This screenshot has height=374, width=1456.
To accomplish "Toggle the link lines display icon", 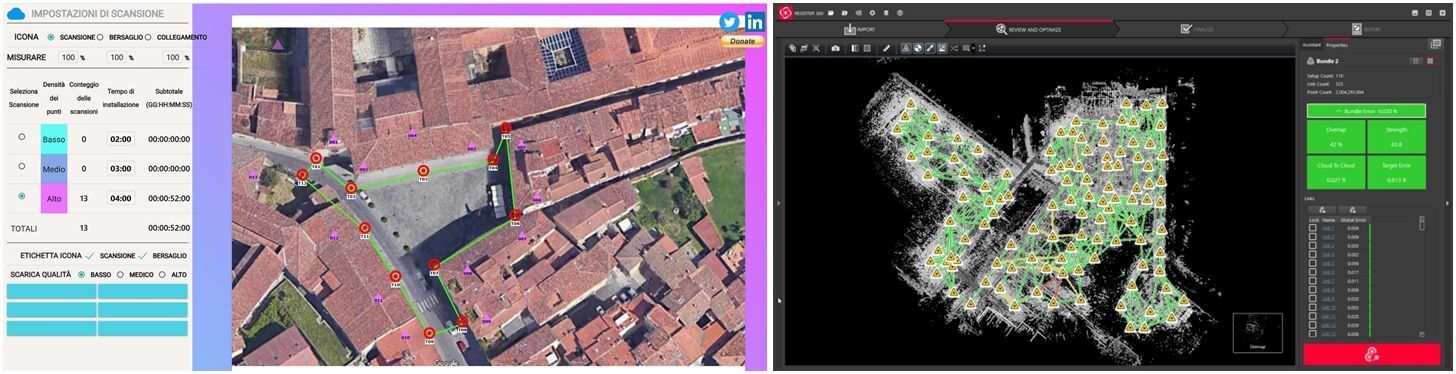I will (x=930, y=48).
